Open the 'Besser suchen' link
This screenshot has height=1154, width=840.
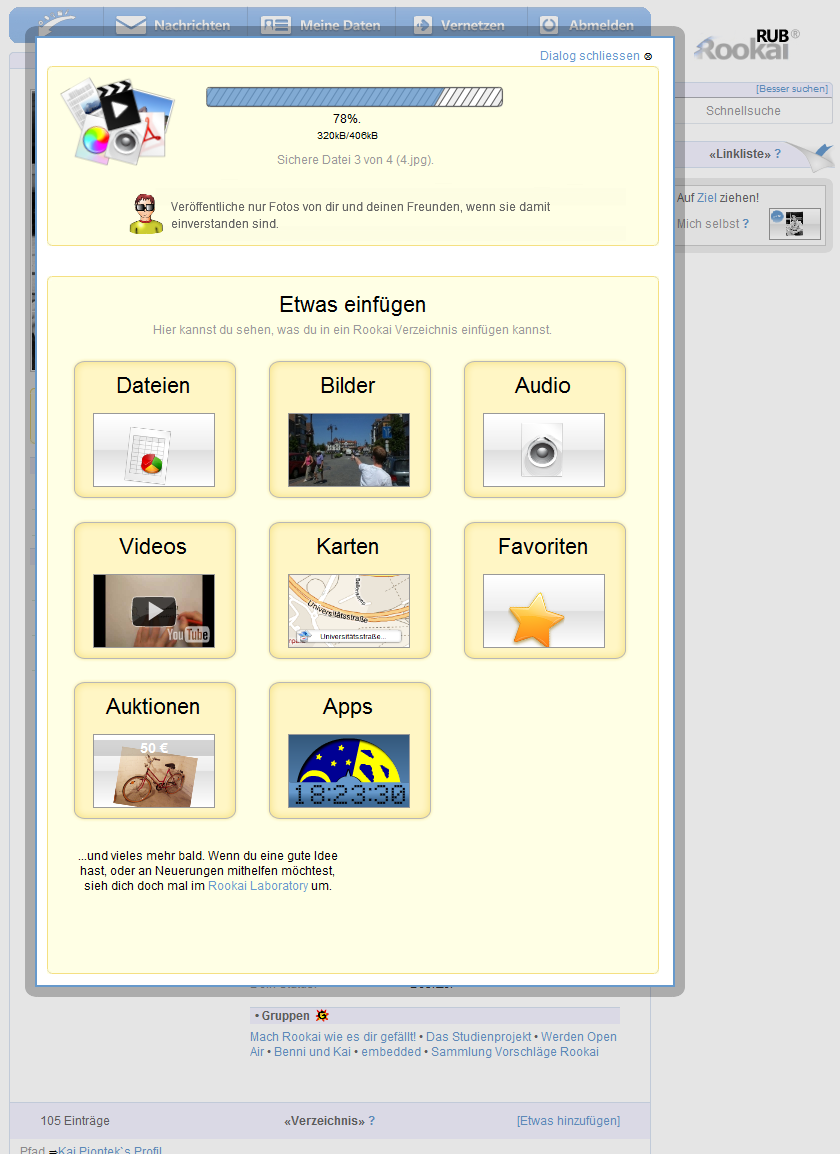(x=792, y=89)
